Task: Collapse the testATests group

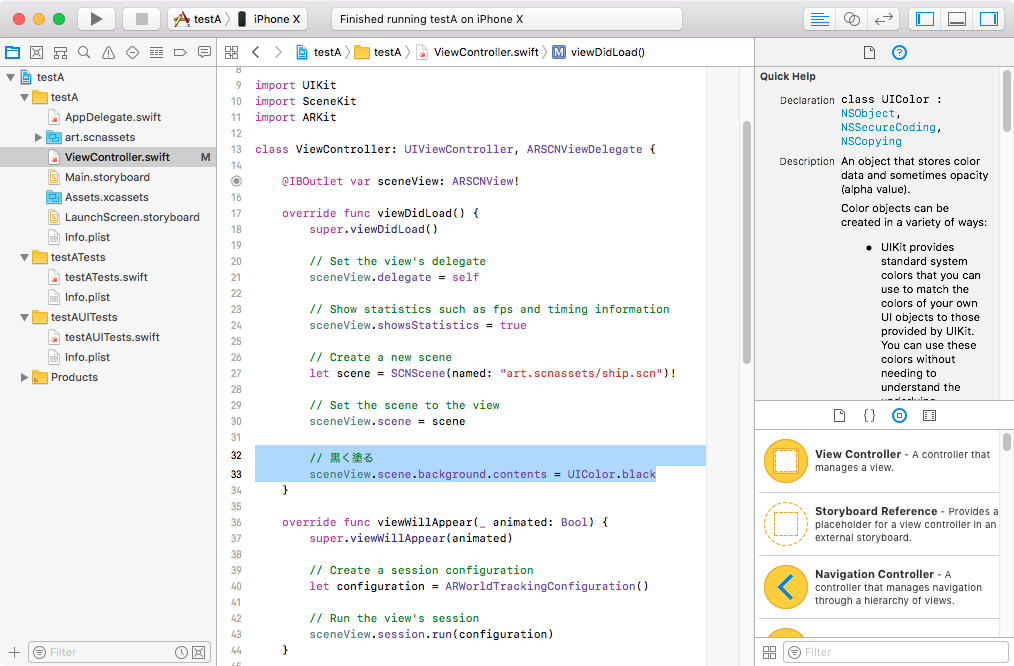Action: pos(24,257)
